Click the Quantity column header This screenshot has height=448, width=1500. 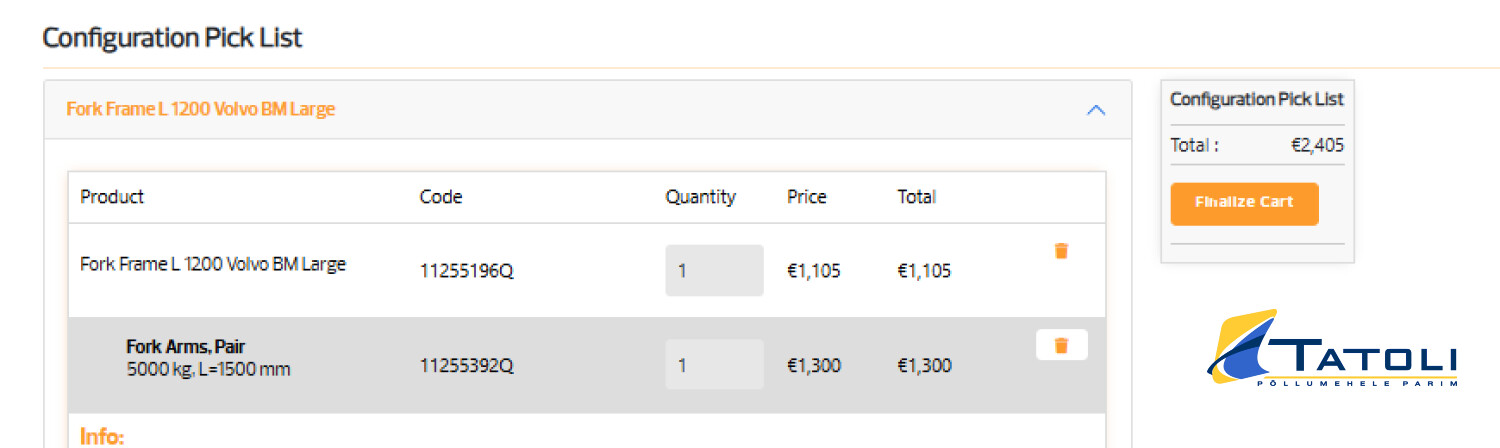(700, 197)
